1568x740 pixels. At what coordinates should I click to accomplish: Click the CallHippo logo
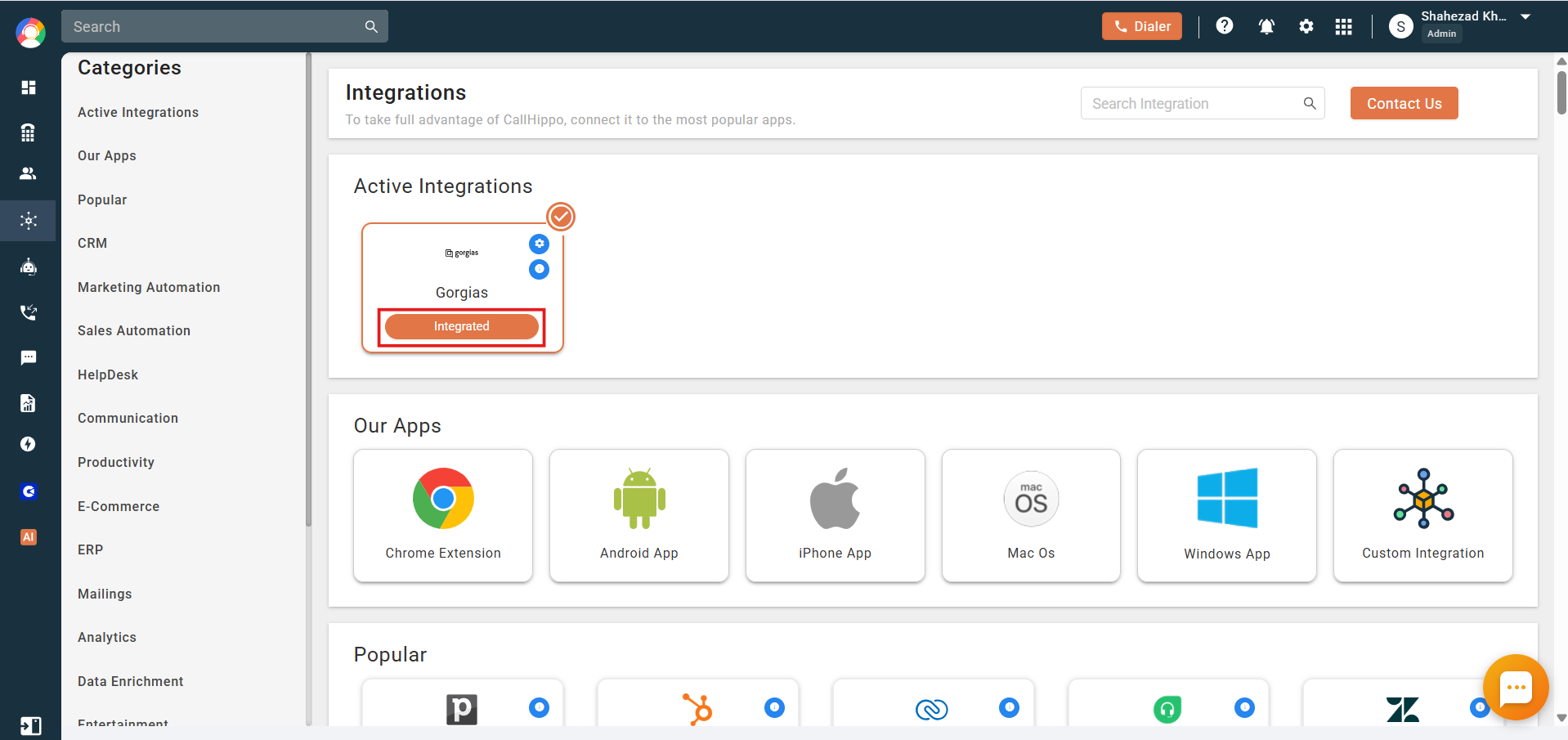point(30,33)
